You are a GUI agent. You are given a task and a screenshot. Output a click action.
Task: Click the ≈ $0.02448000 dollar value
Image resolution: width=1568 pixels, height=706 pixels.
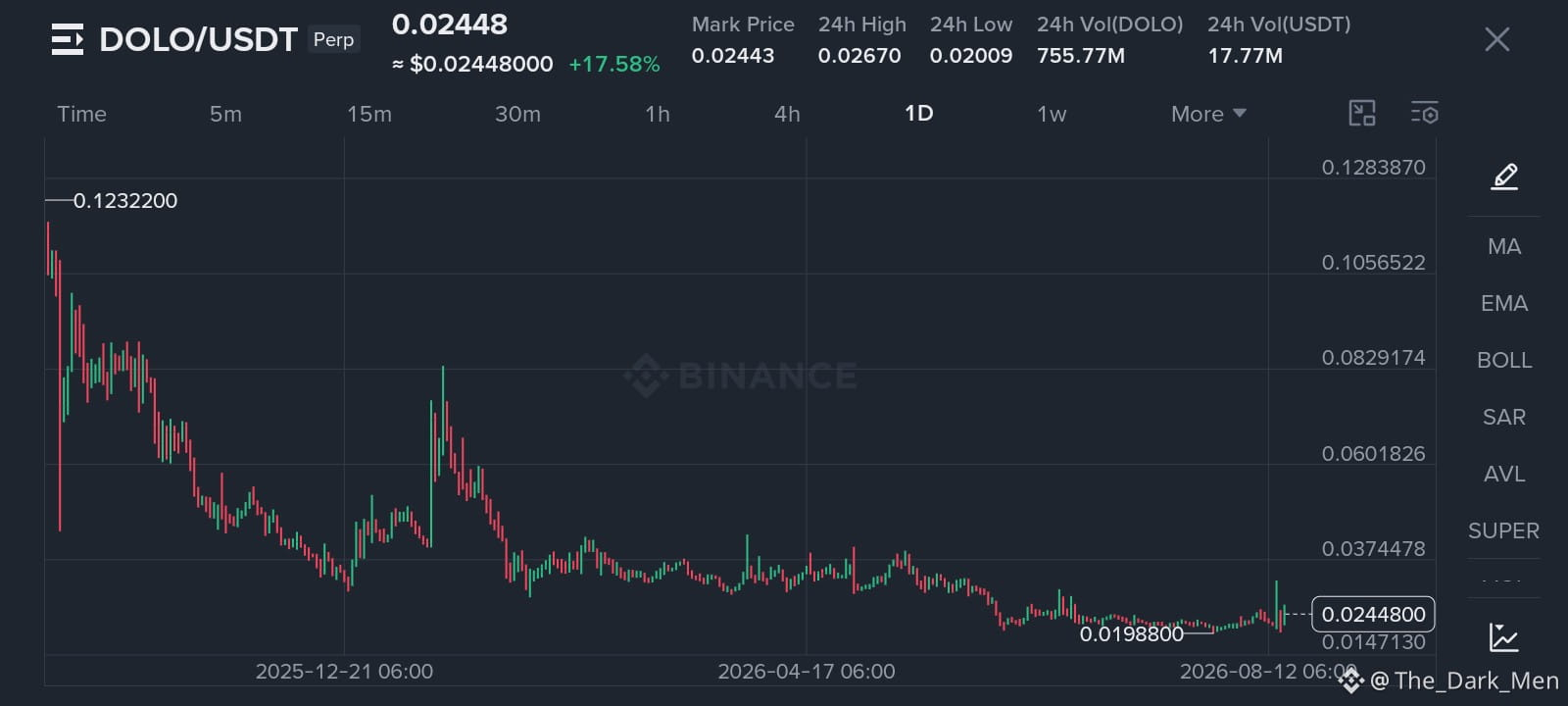[472, 64]
